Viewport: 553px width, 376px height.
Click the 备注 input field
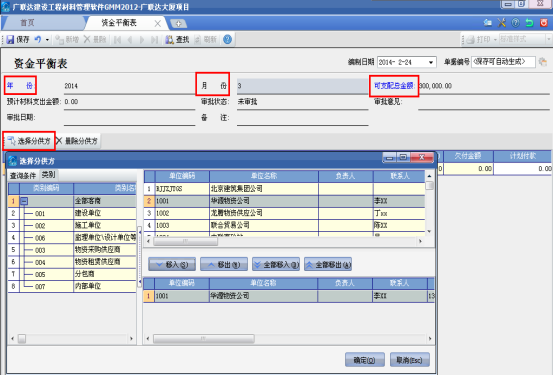click(302, 118)
